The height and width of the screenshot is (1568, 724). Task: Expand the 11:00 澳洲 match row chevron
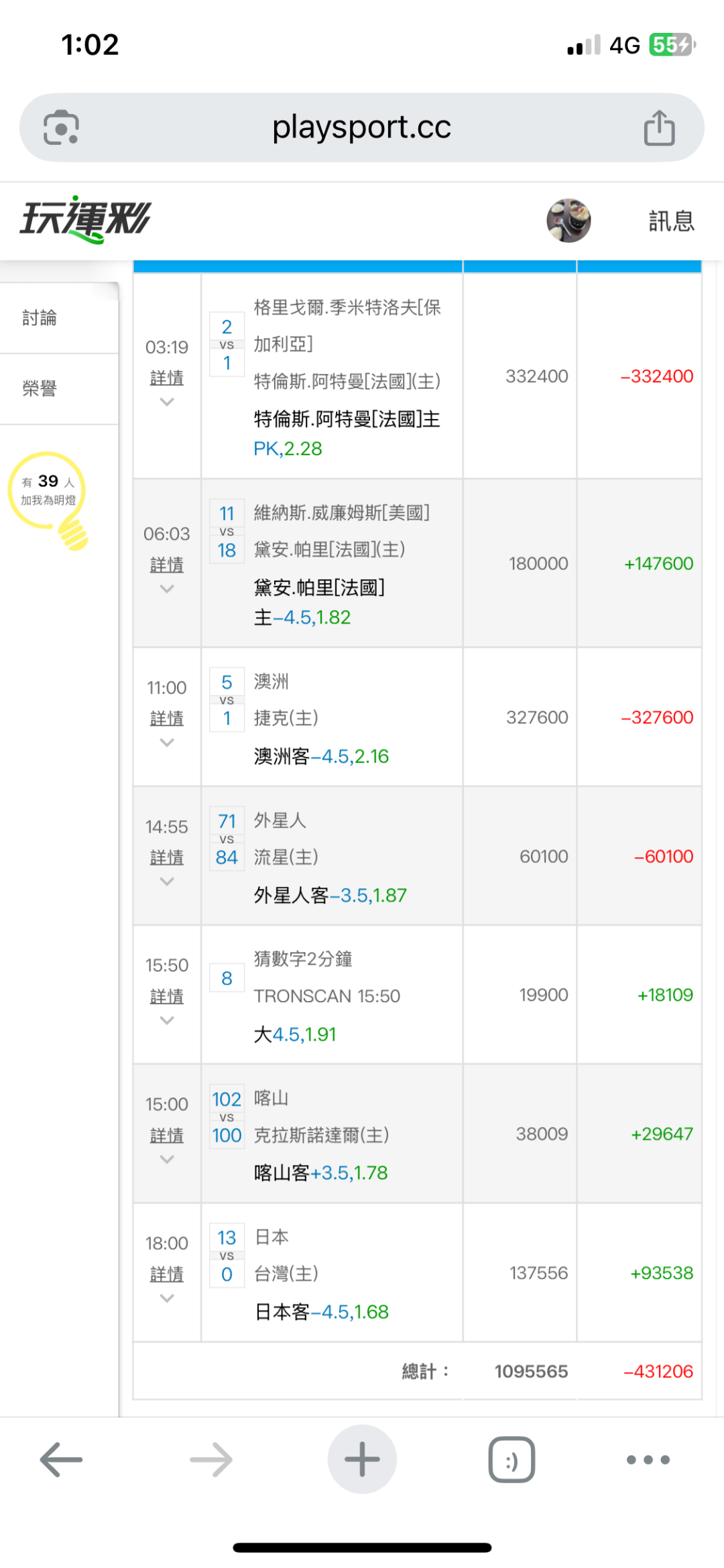tap(167, 743)
